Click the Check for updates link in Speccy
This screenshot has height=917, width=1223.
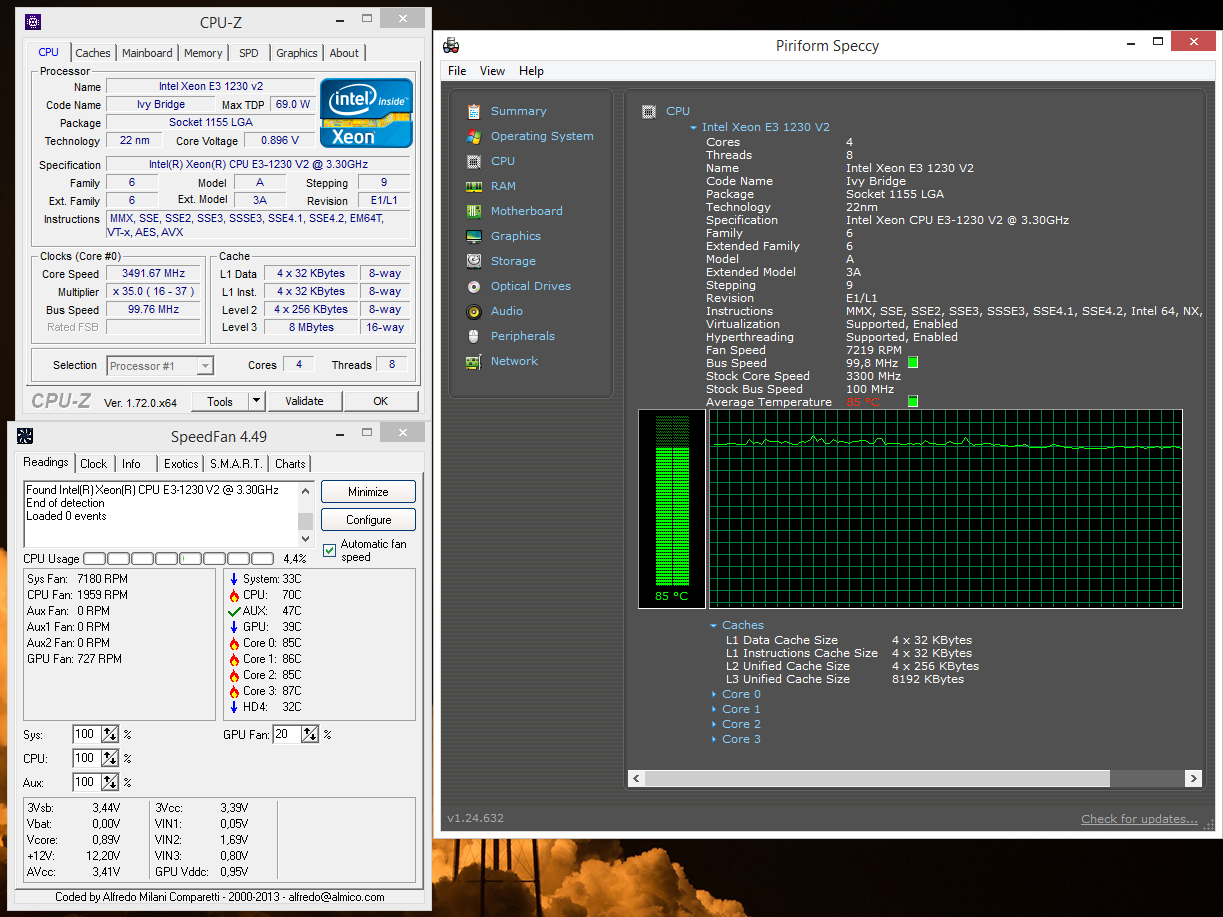(1139, 819)
